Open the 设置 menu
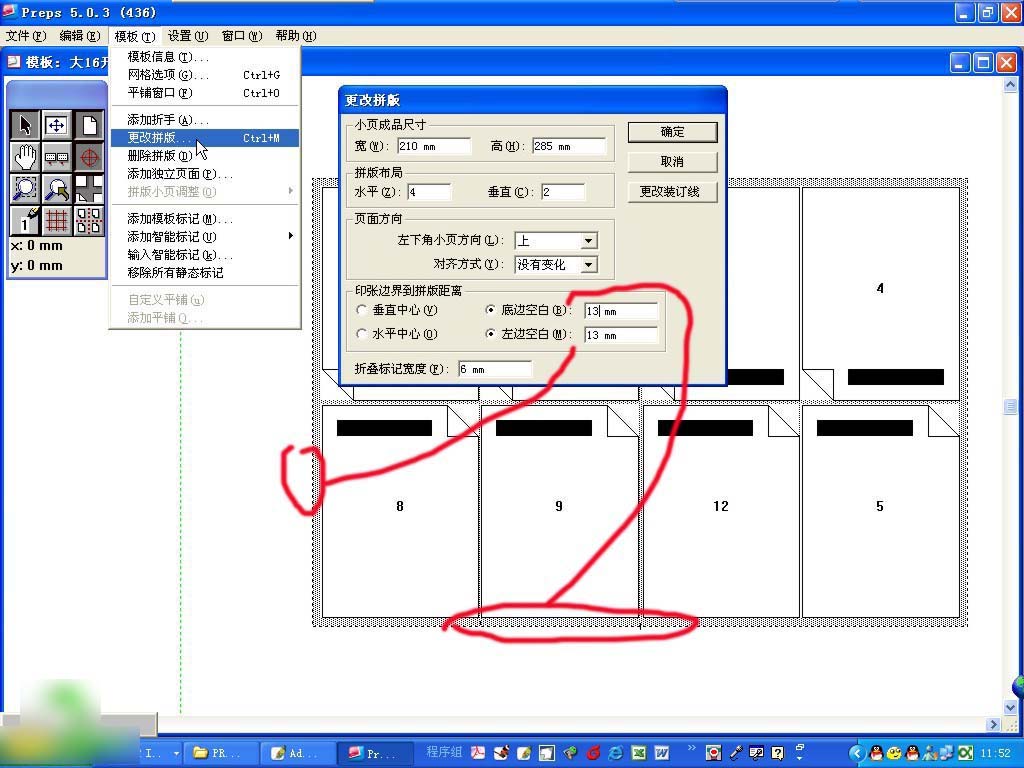 [188, 36]
